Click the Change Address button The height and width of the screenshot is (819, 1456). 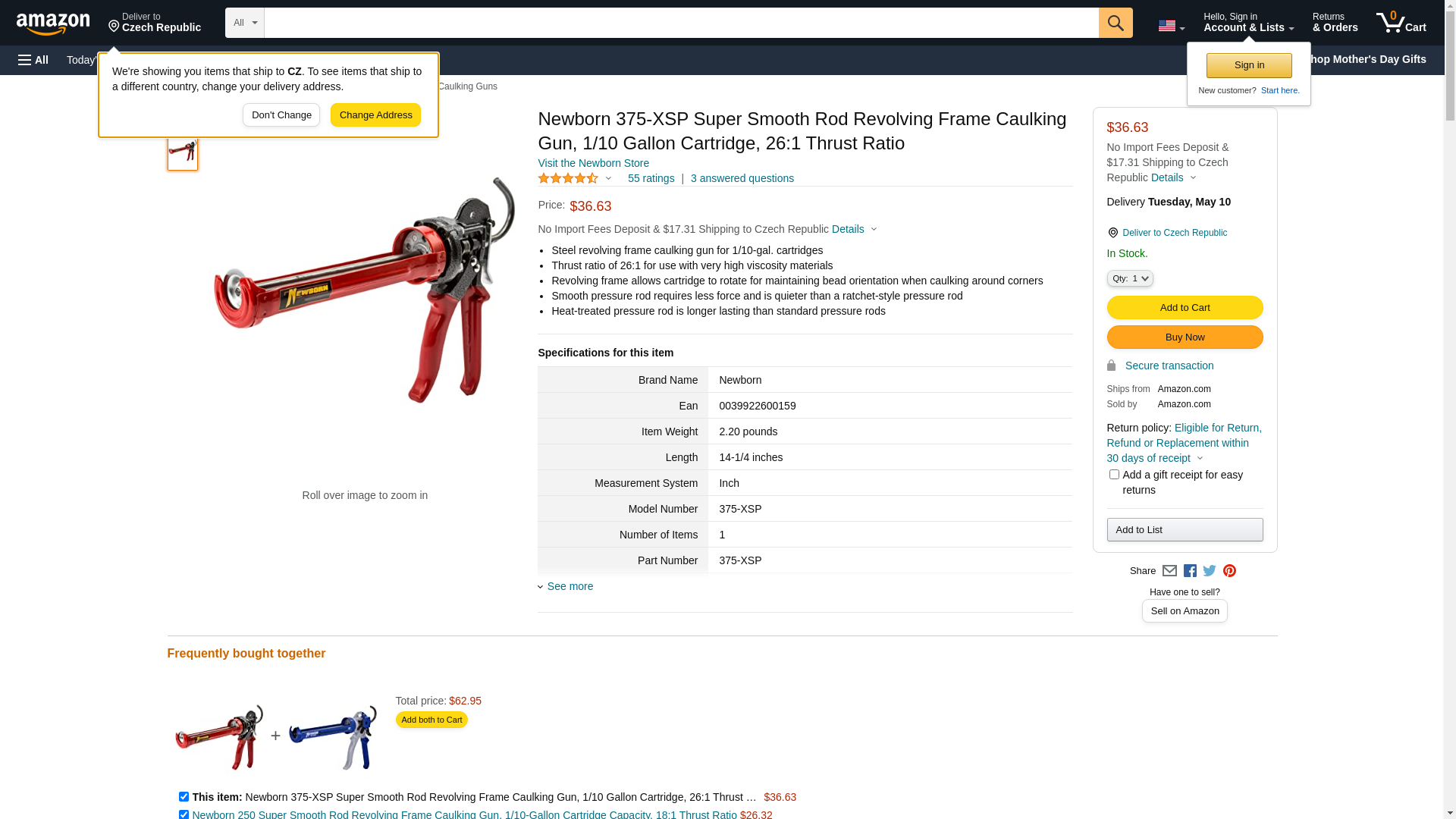pyautogui.click(x=375, y=115)
